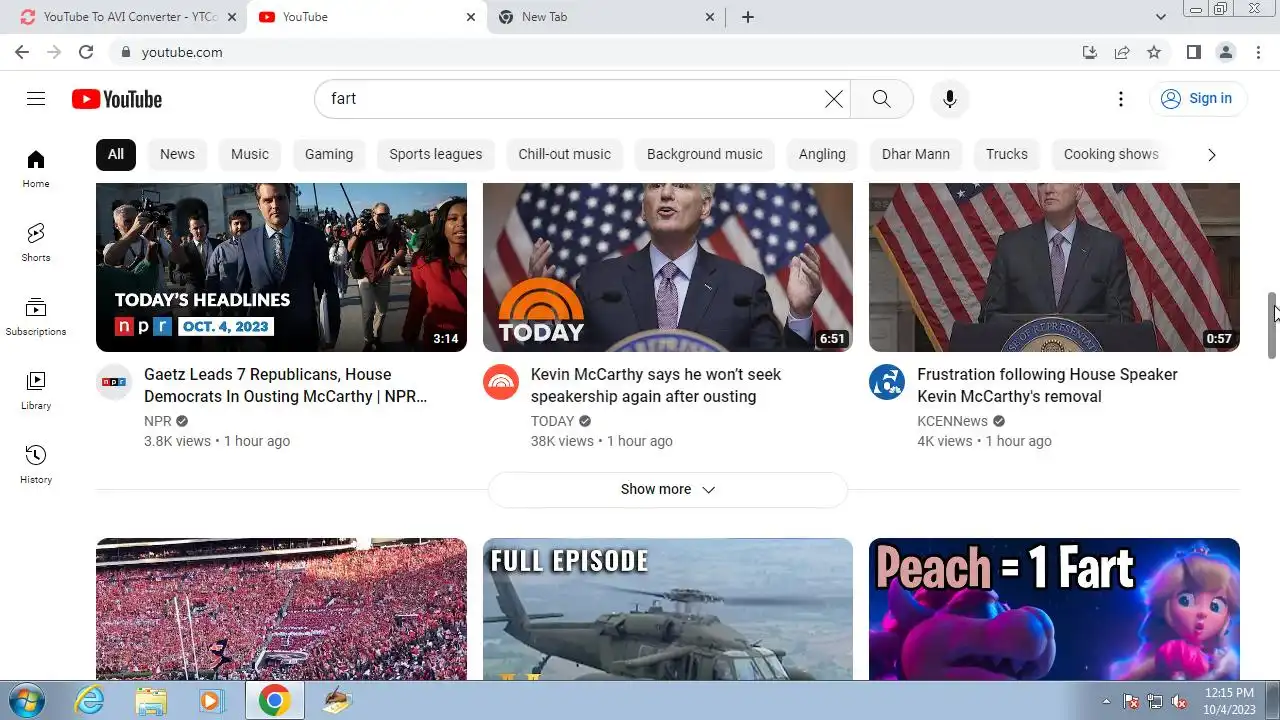This screenshot has height=720, width=1280.
Task: Start voice search with the microphone icon
Action: point(950,99)
